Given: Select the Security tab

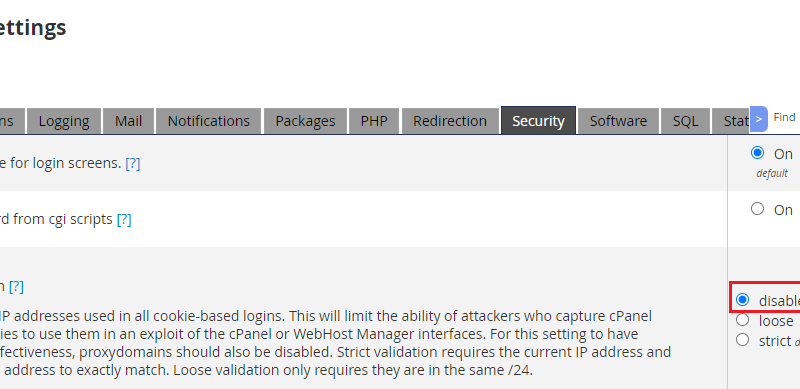Looking at the screenshot, I should pyautogui.click(x=538, y=120).
